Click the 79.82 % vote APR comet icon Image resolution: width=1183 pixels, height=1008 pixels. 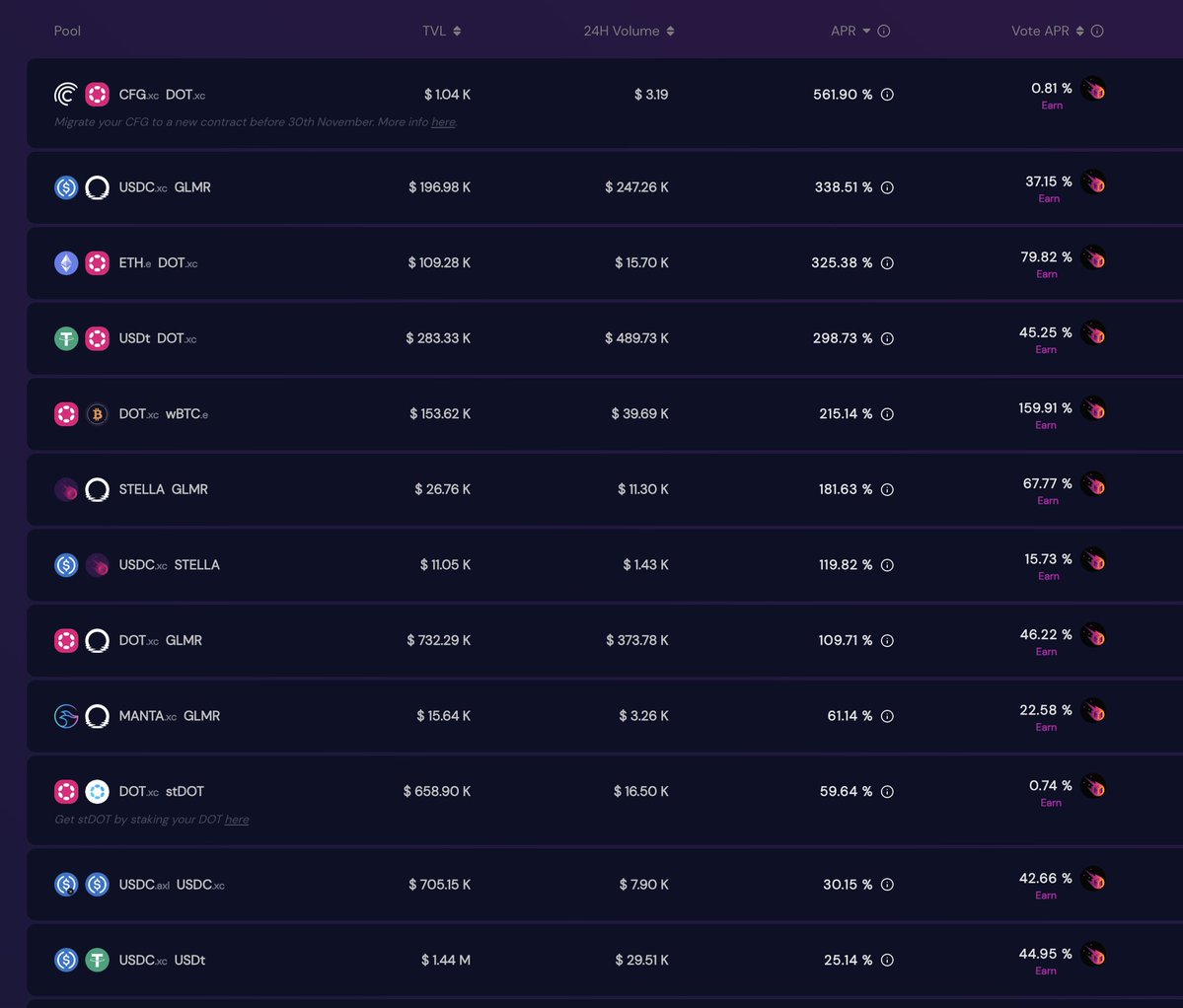(1093, 257)
